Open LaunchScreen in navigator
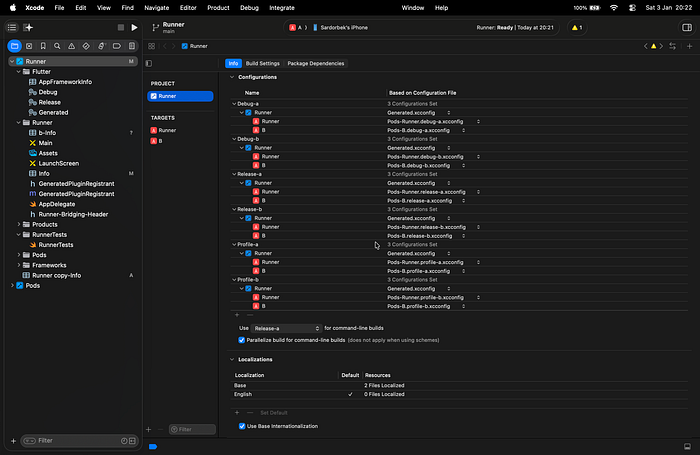 point(58,163)
